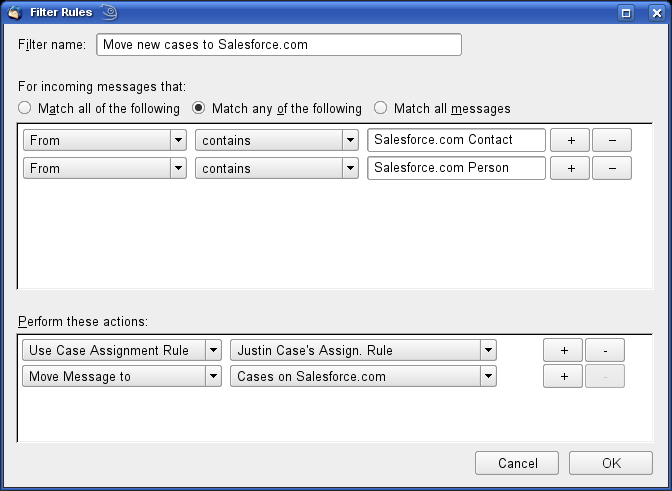Remove the Salesforce.com Contact condition
The width and height of the screenshot is (672, 491).
point(612,140)
